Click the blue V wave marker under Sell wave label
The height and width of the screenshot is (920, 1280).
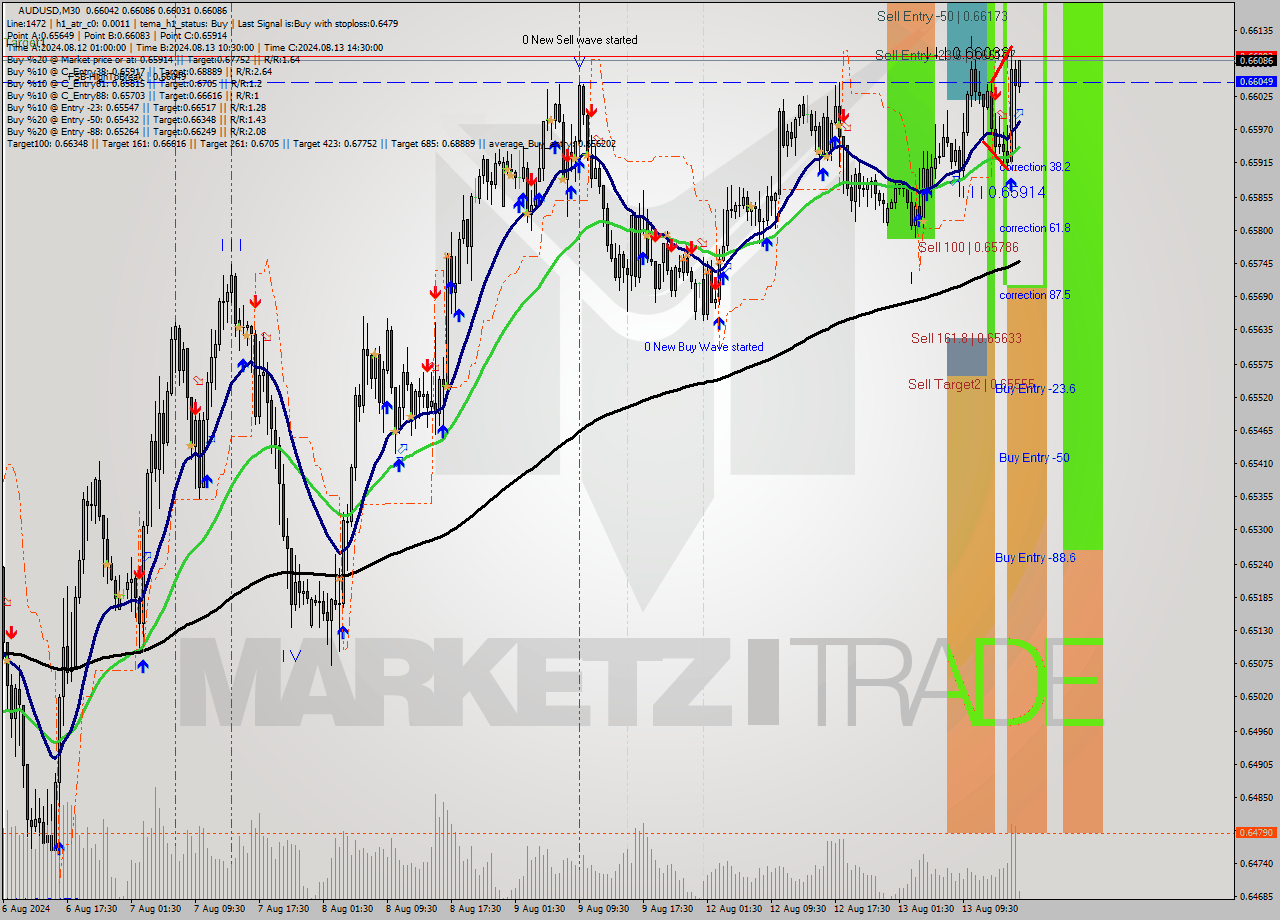click(579, 62)
